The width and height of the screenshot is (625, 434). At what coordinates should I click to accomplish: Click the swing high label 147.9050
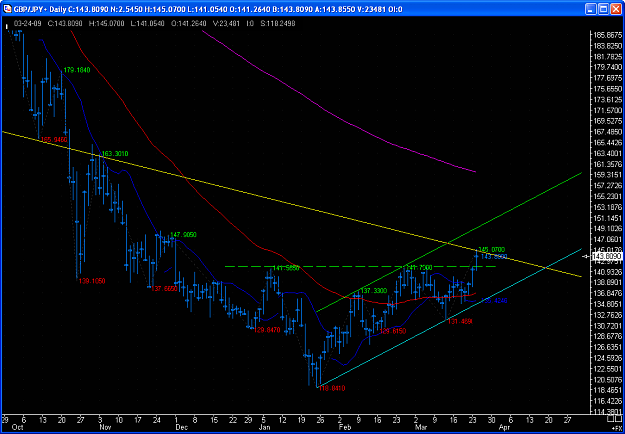[x=183, y=235]
